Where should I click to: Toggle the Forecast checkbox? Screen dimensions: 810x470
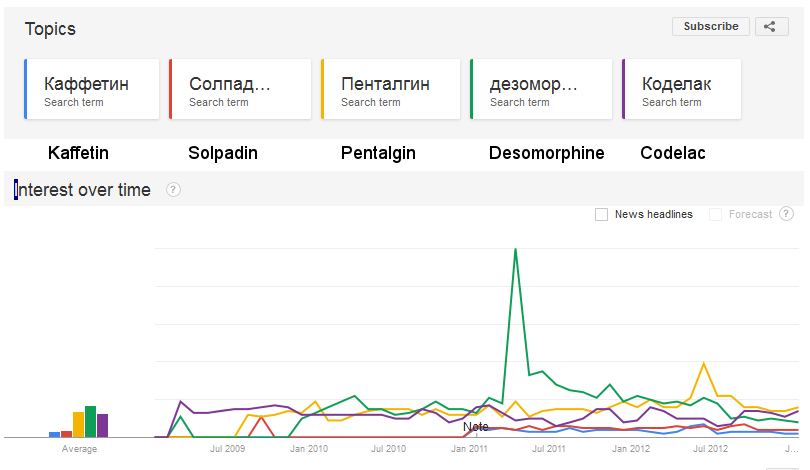coord(715,214)
